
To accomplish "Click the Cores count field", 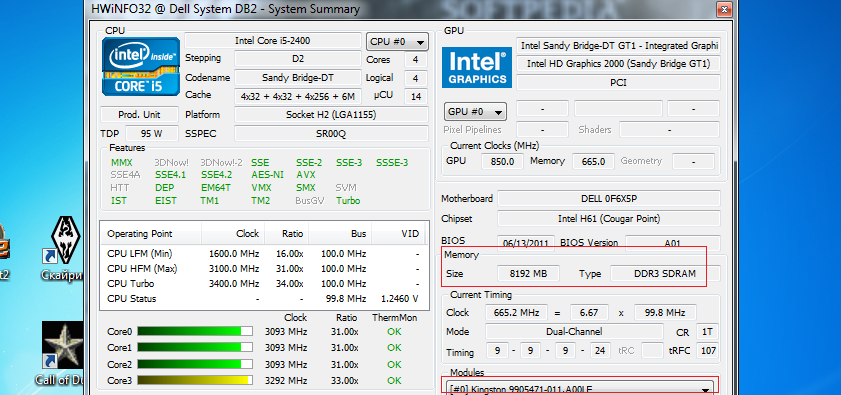I will pos(416,60).
